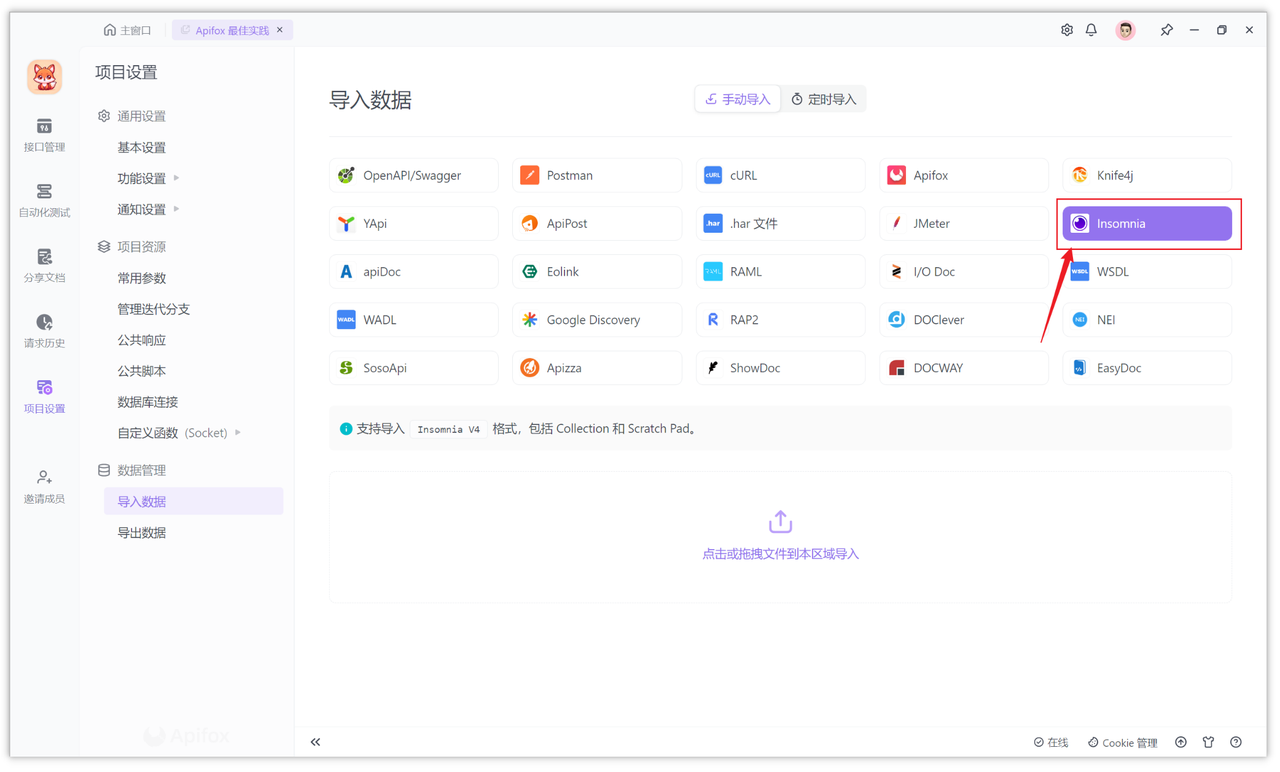Open the 主窗口 tab

[x=128, y=30]
